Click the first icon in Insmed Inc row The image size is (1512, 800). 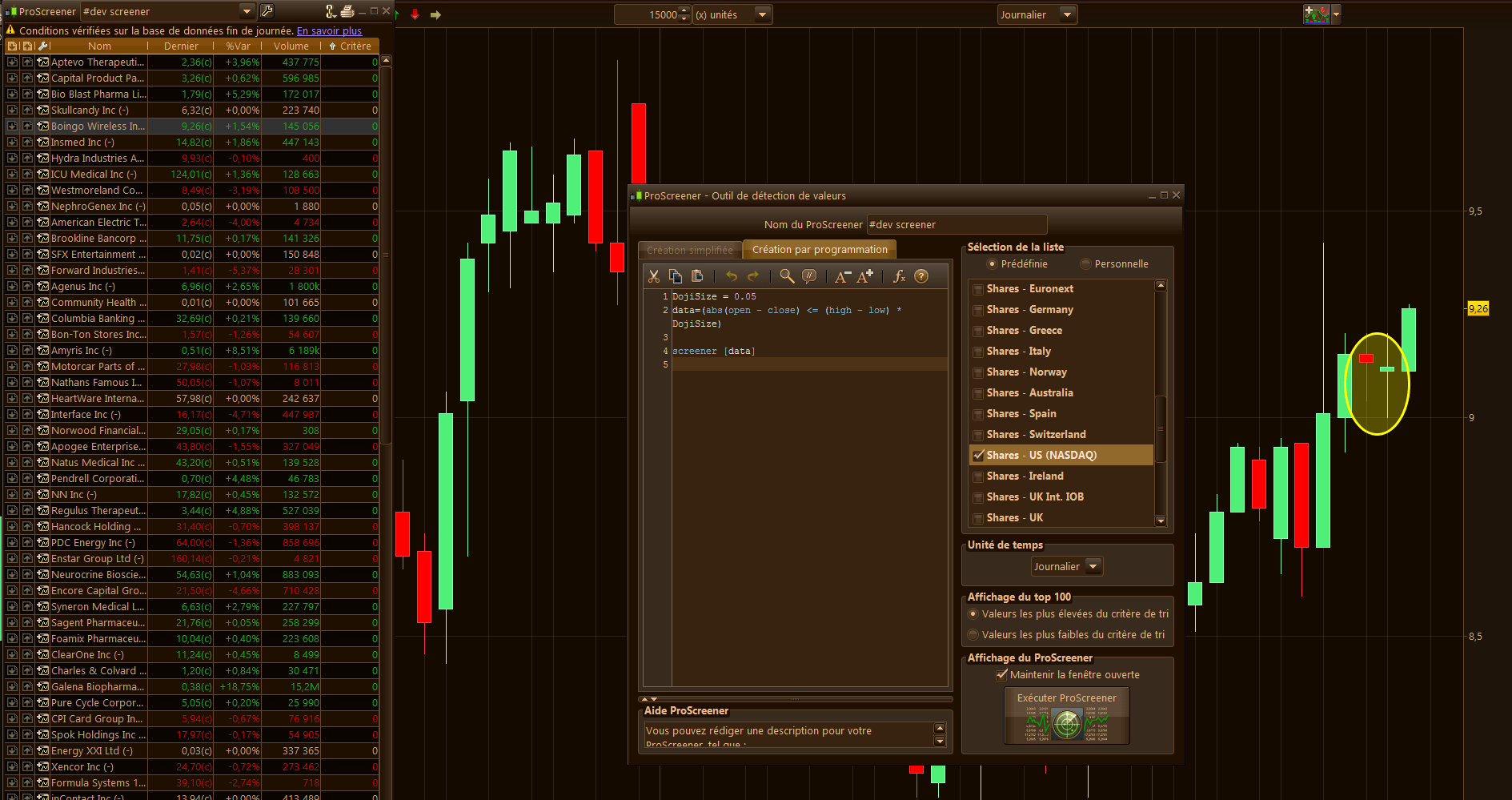point(12,142)
